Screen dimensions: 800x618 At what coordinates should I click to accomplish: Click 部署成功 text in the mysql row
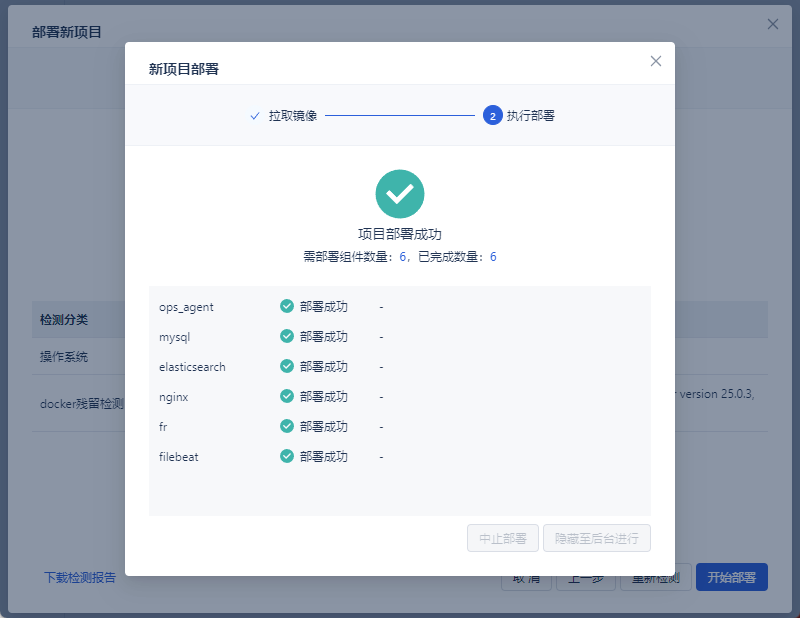[x=323, y=337]
